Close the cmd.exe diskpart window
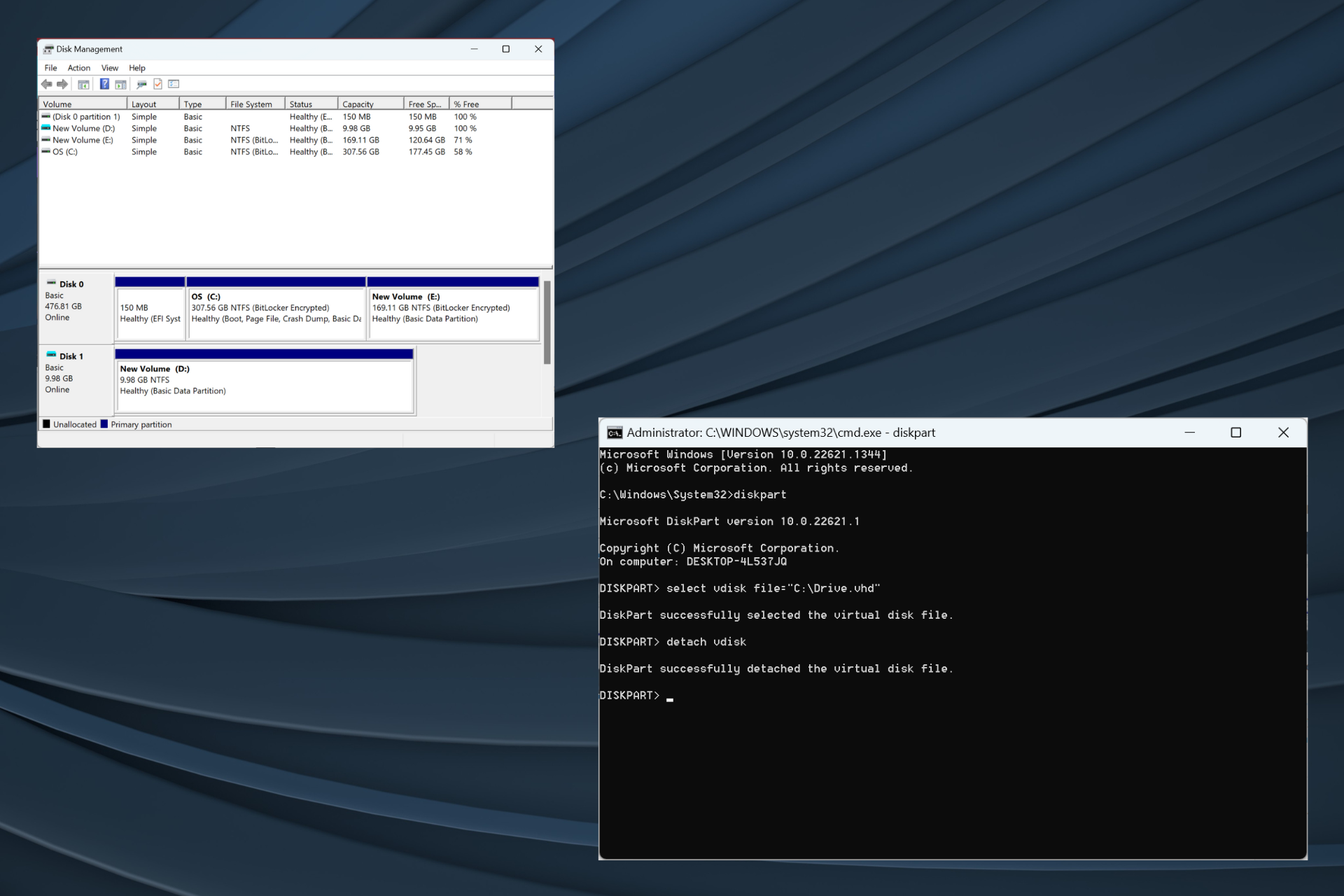Screen dimensions: 1344x896 point(1283,433)
